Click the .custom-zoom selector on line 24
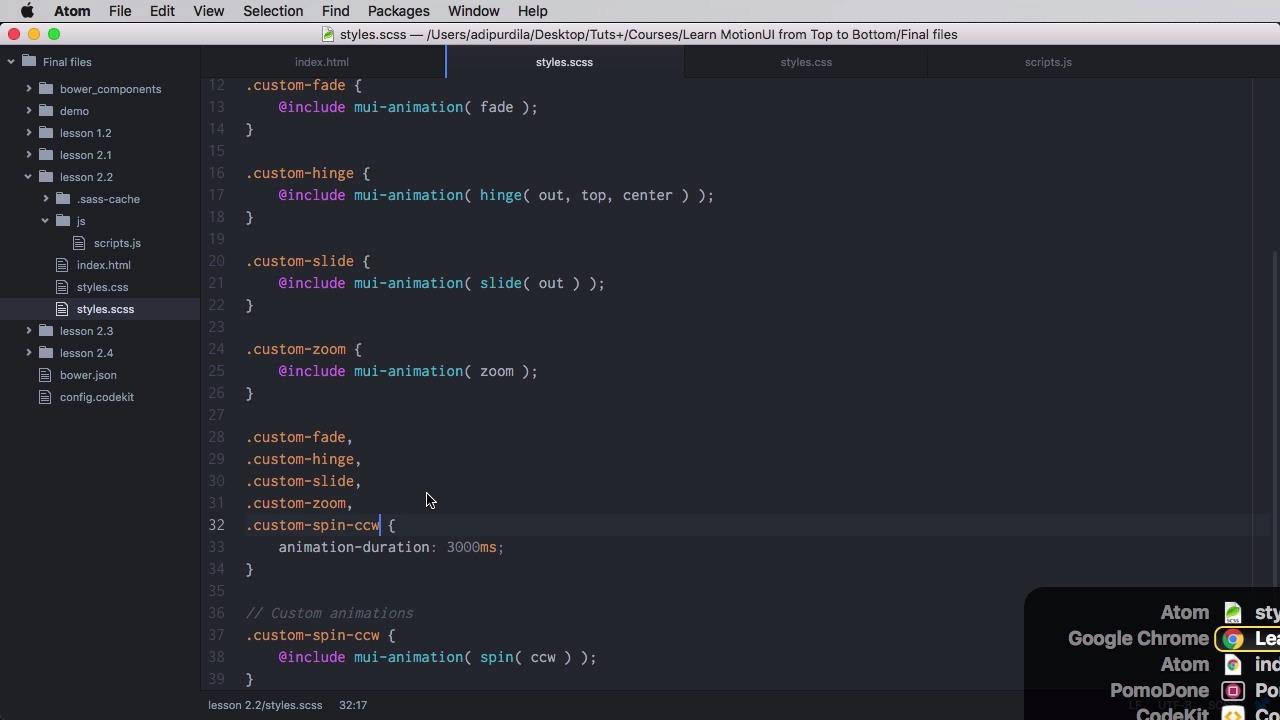The height and width of the screenshot is (720, 1280). coord(296,349)
